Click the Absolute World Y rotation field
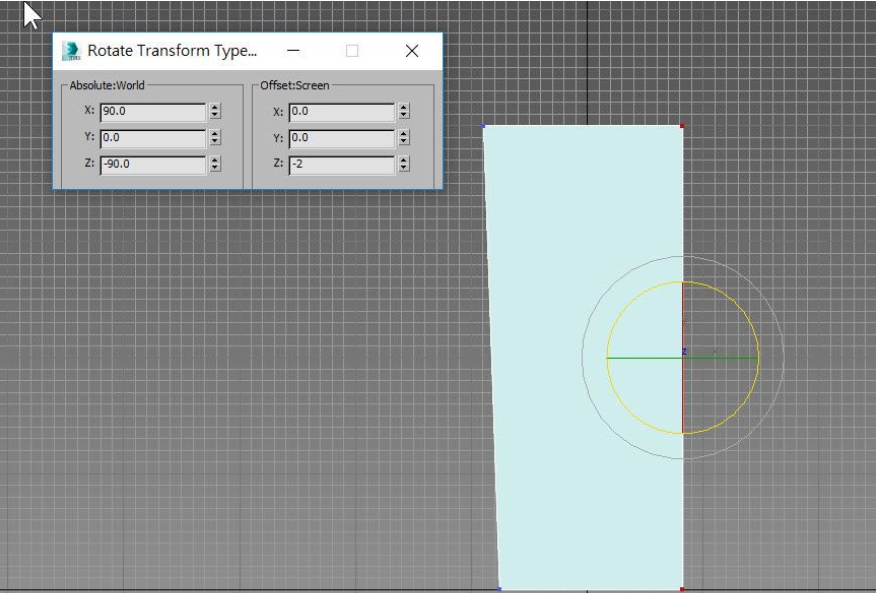The height and width of the screenshot is (593, 876). coord(153,138)
